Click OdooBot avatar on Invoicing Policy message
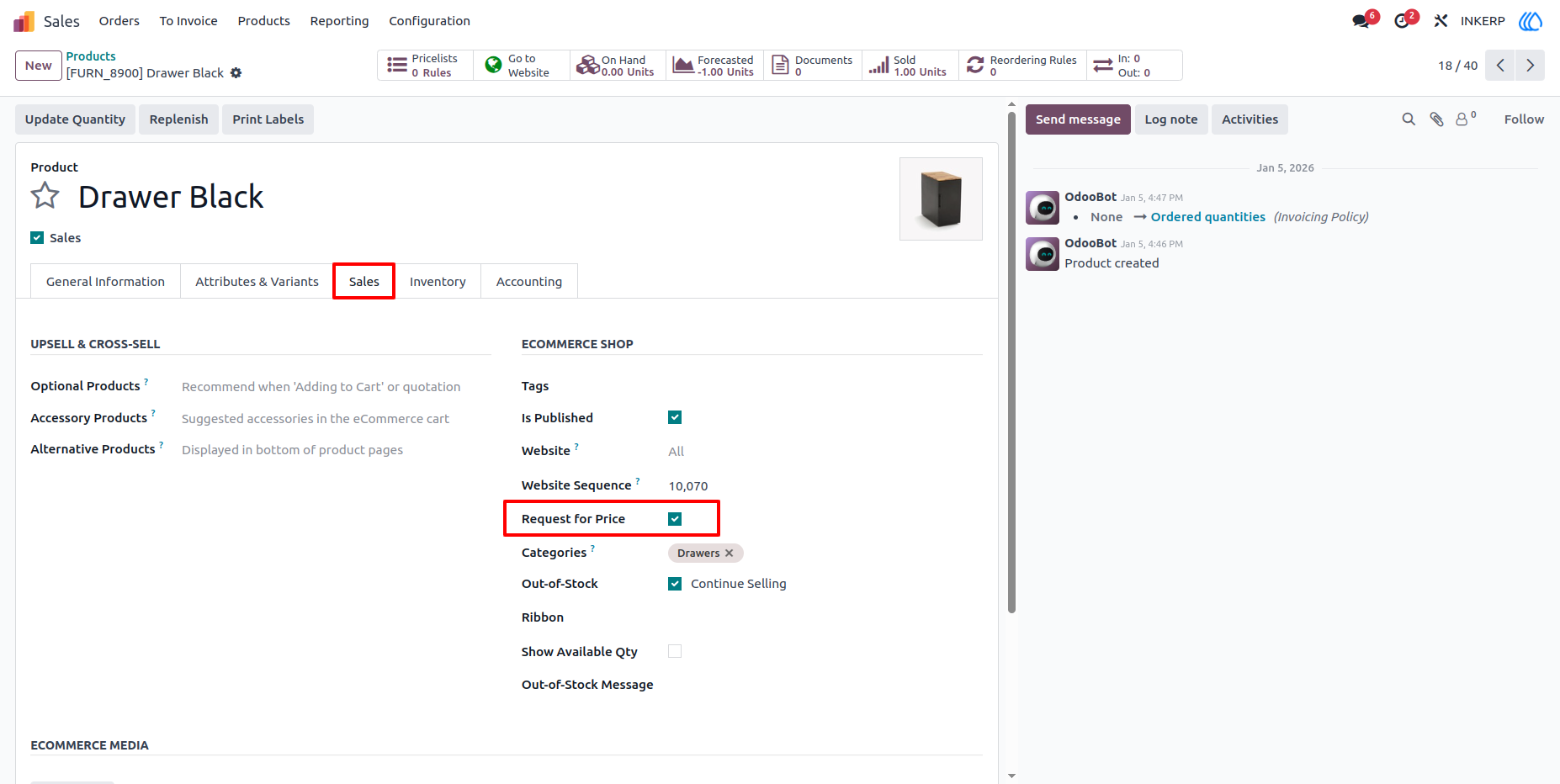Screen dimensions: 1560x784 coord(1043,208)
